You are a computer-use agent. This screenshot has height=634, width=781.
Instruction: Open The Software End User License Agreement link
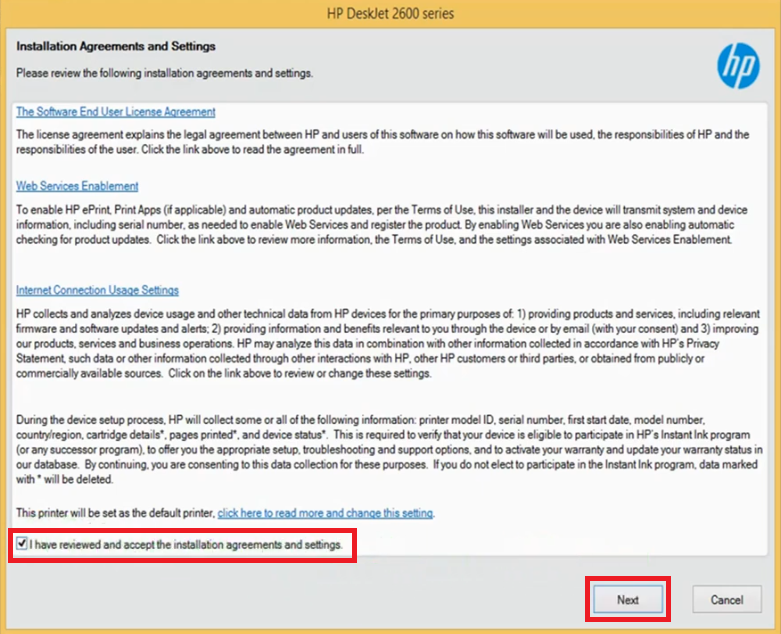coord(116,112)
